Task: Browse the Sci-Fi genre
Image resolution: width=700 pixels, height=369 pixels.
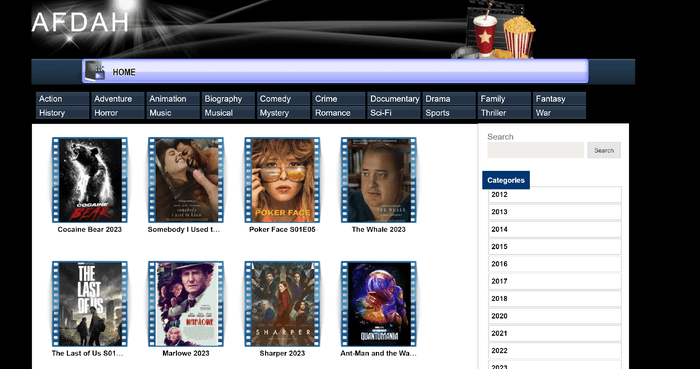Action: point(394,113)
